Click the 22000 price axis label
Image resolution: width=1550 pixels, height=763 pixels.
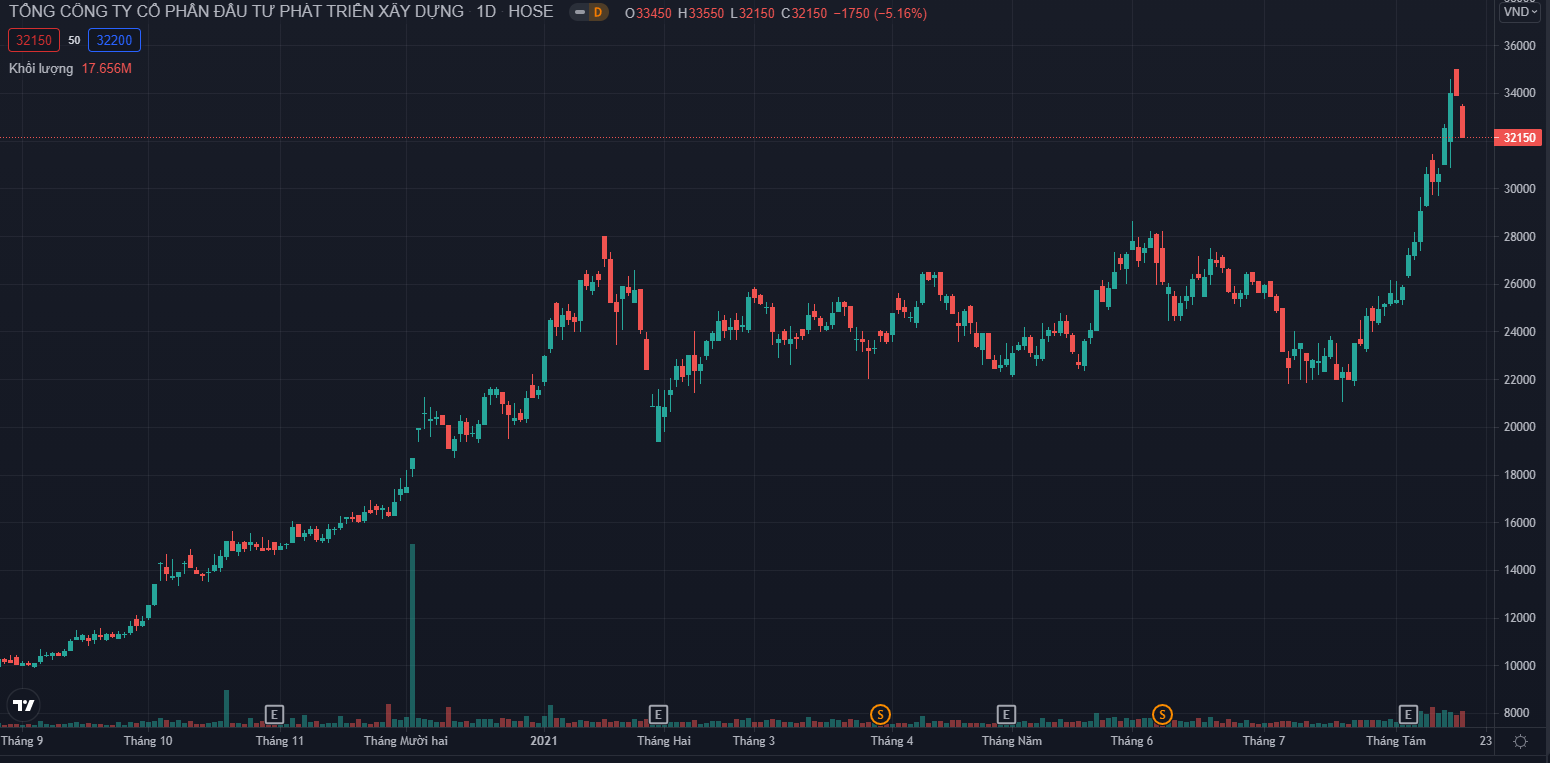[1519, 380]
